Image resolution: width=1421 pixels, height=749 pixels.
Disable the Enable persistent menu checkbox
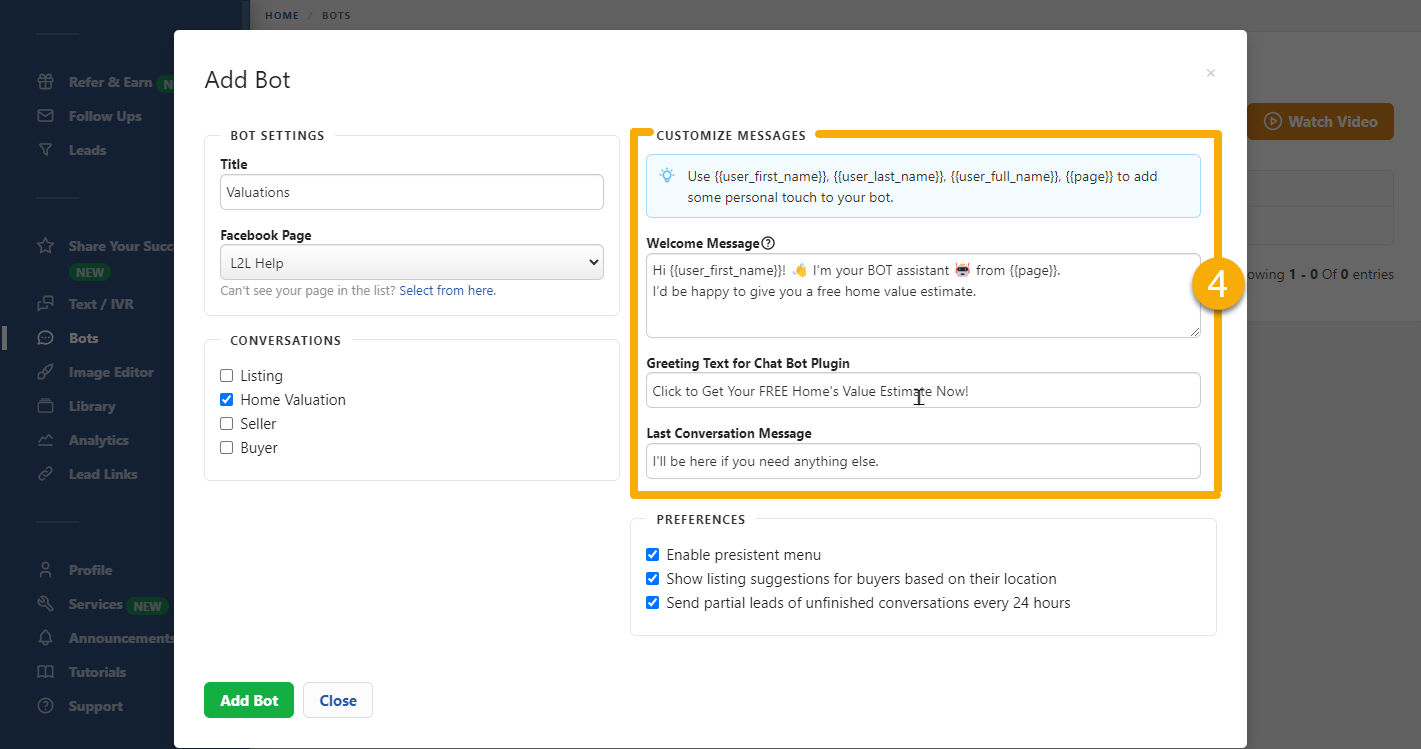click(653, 555)
